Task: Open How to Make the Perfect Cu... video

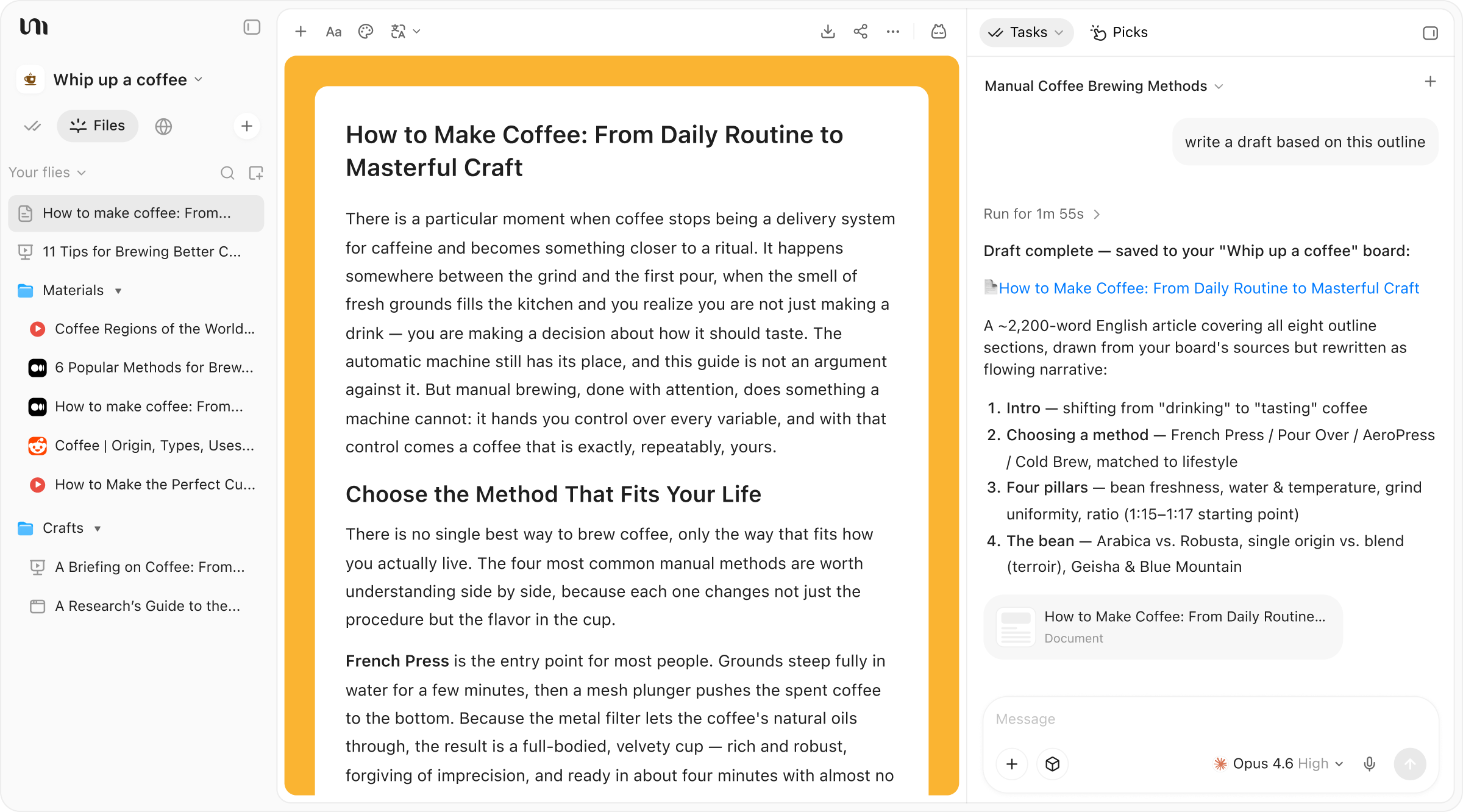Action: point(142,485)
